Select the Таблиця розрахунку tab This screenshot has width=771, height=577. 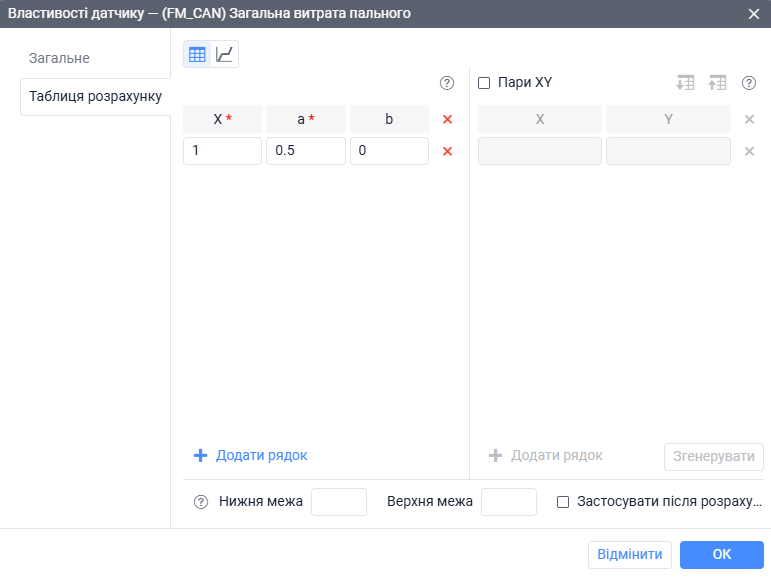click(95, 96)
